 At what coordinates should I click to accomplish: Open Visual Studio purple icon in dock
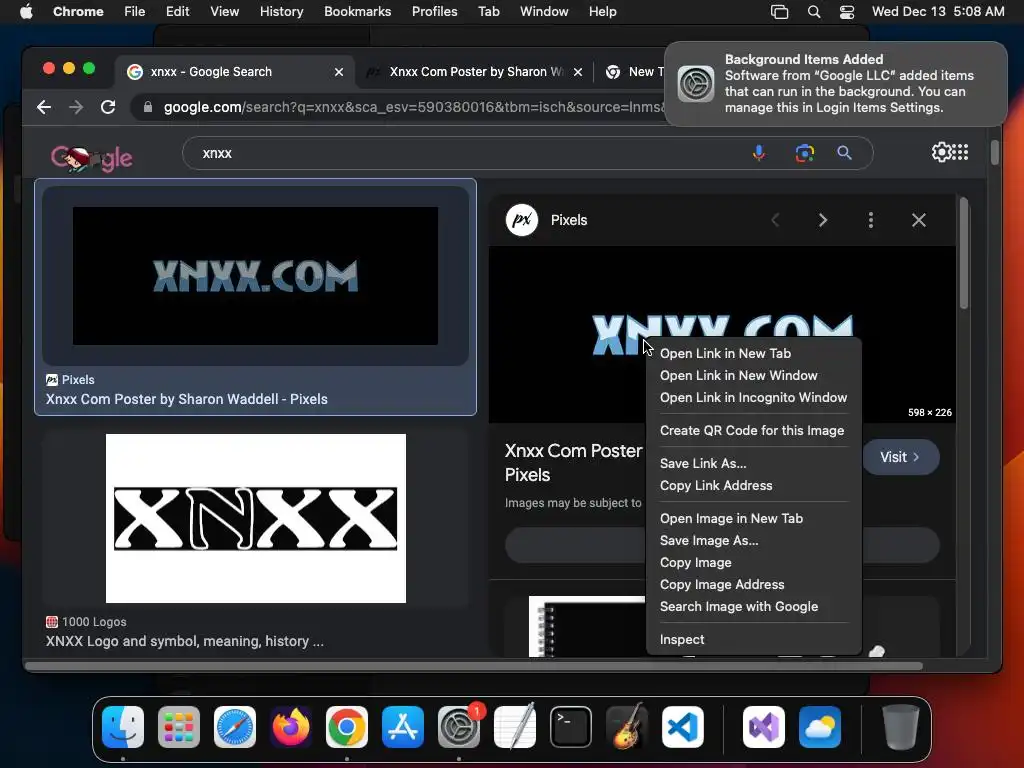tap(764, 727)
